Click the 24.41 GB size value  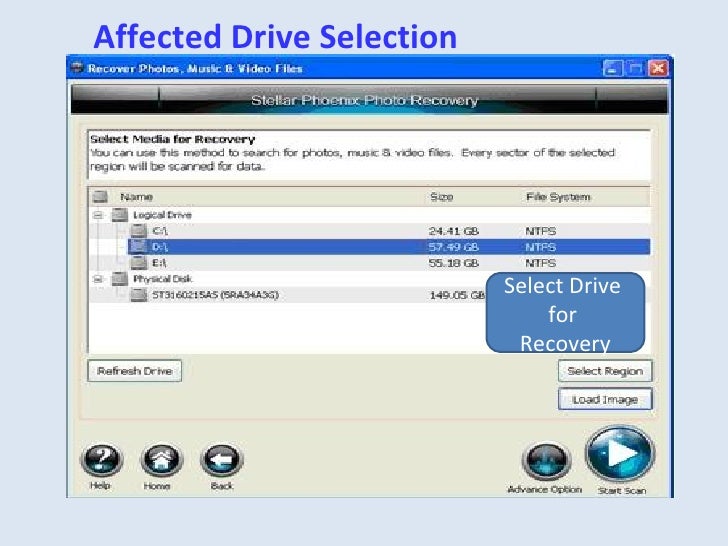(454, 231)
